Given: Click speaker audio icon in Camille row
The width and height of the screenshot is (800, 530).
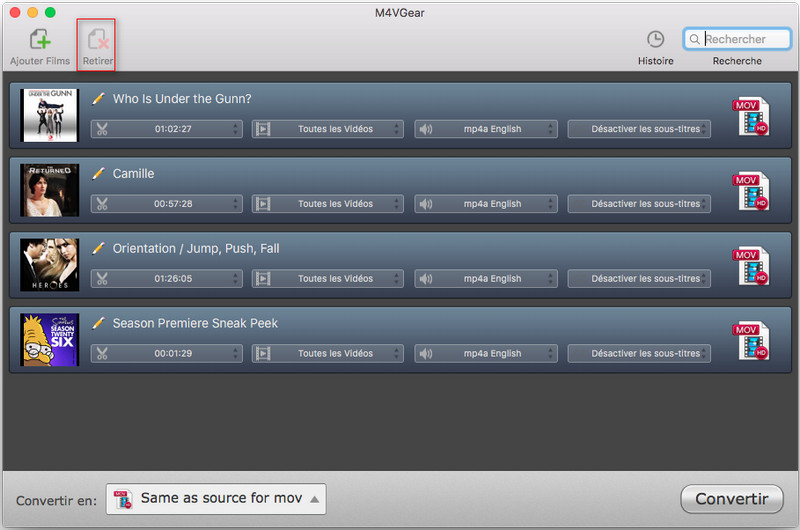Looking at the screenshot, I should click(x=426, y=204).
